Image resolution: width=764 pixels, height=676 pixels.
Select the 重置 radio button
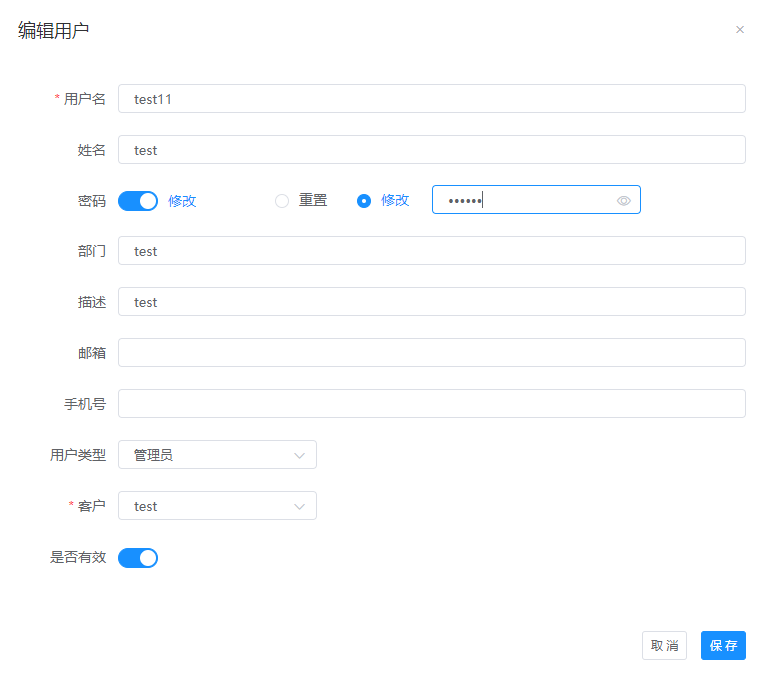[282, 201]
